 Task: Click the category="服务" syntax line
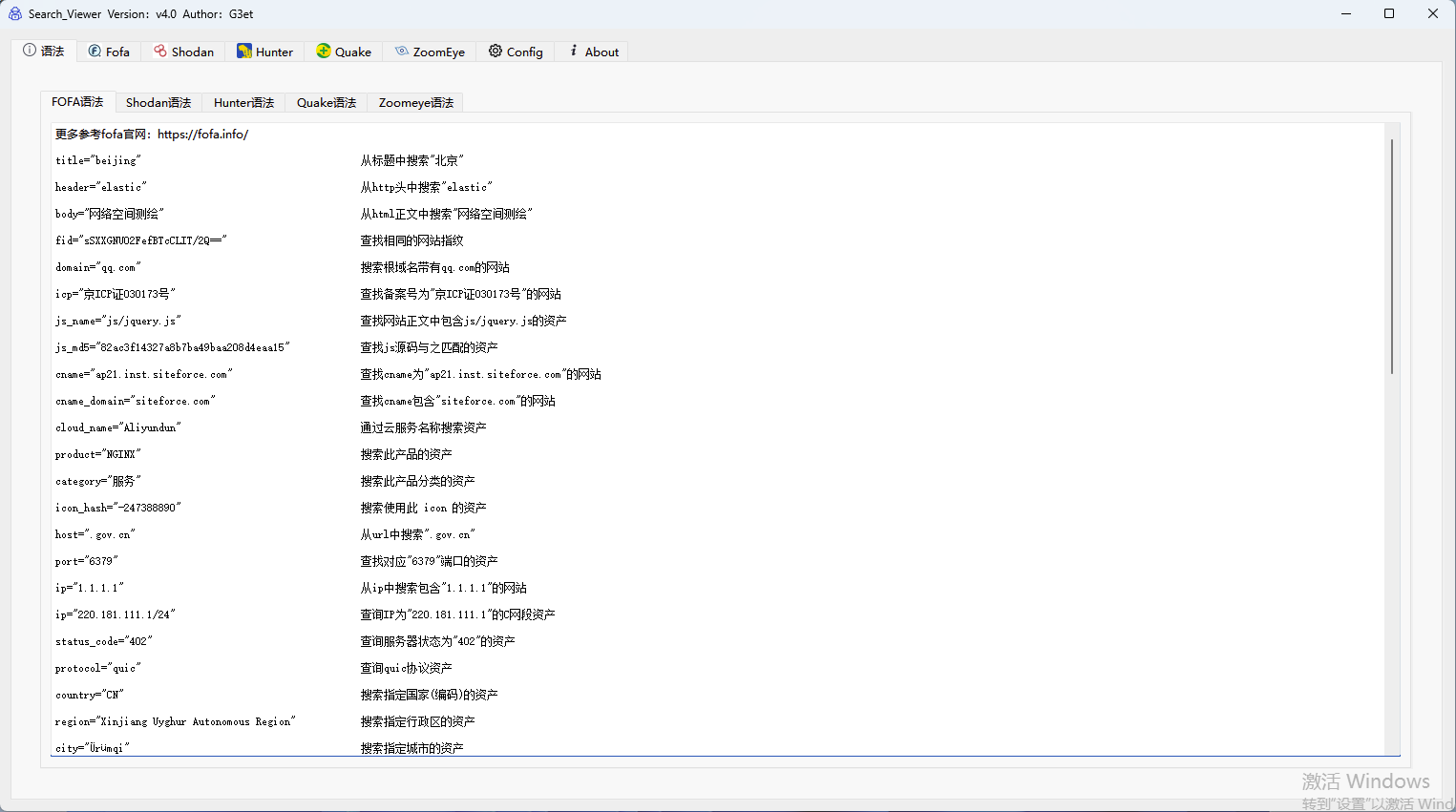(97, 482)
